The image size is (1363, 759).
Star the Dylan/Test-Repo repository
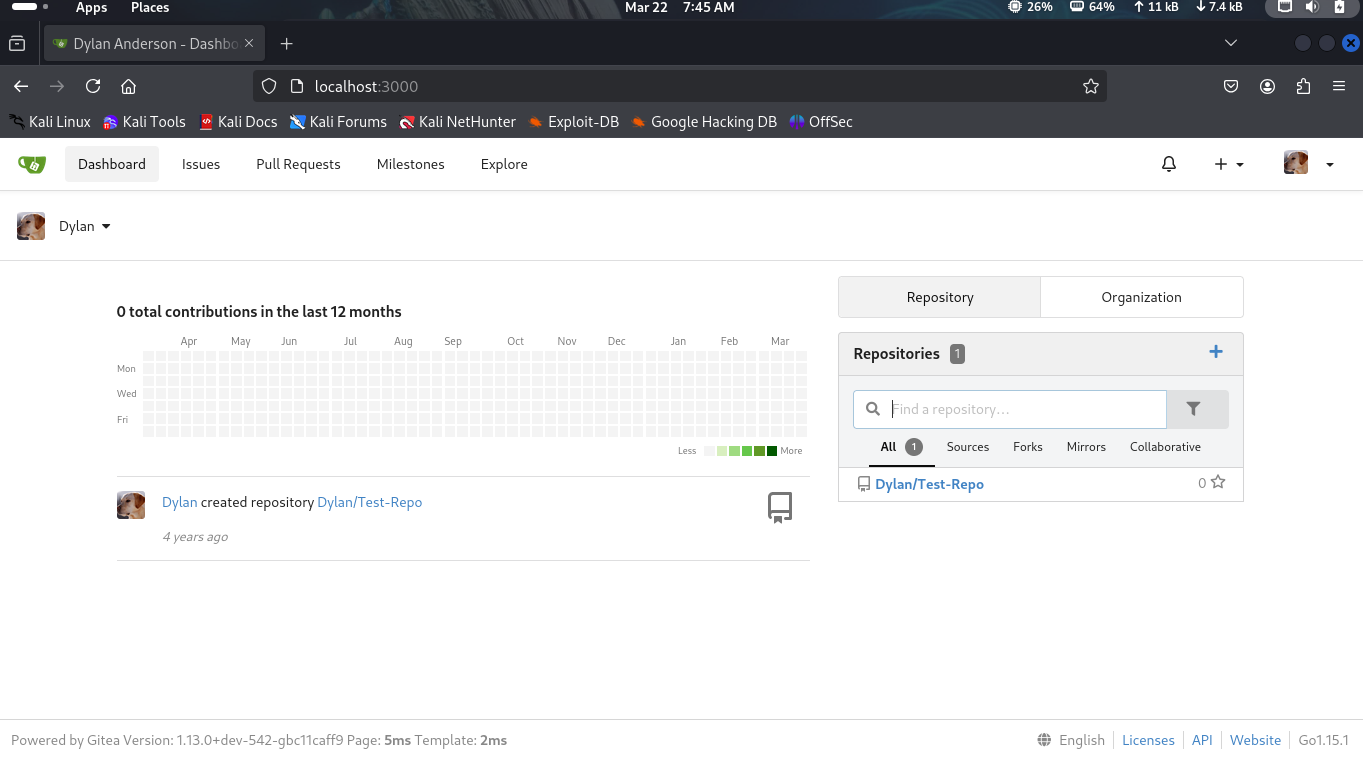pyautogui.click(x=1217, y=482)
